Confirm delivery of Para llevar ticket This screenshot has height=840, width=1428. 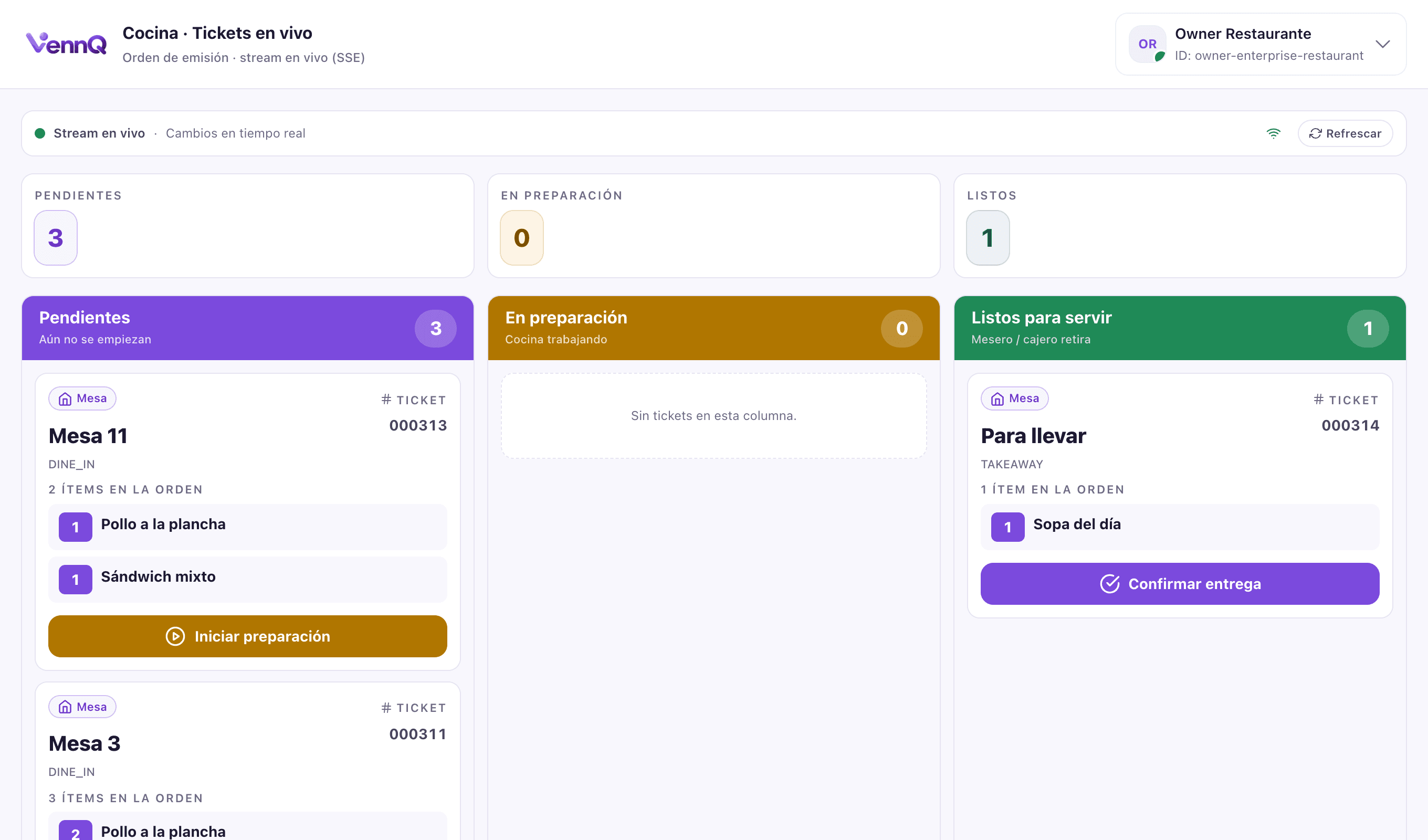click(1180, 584)
